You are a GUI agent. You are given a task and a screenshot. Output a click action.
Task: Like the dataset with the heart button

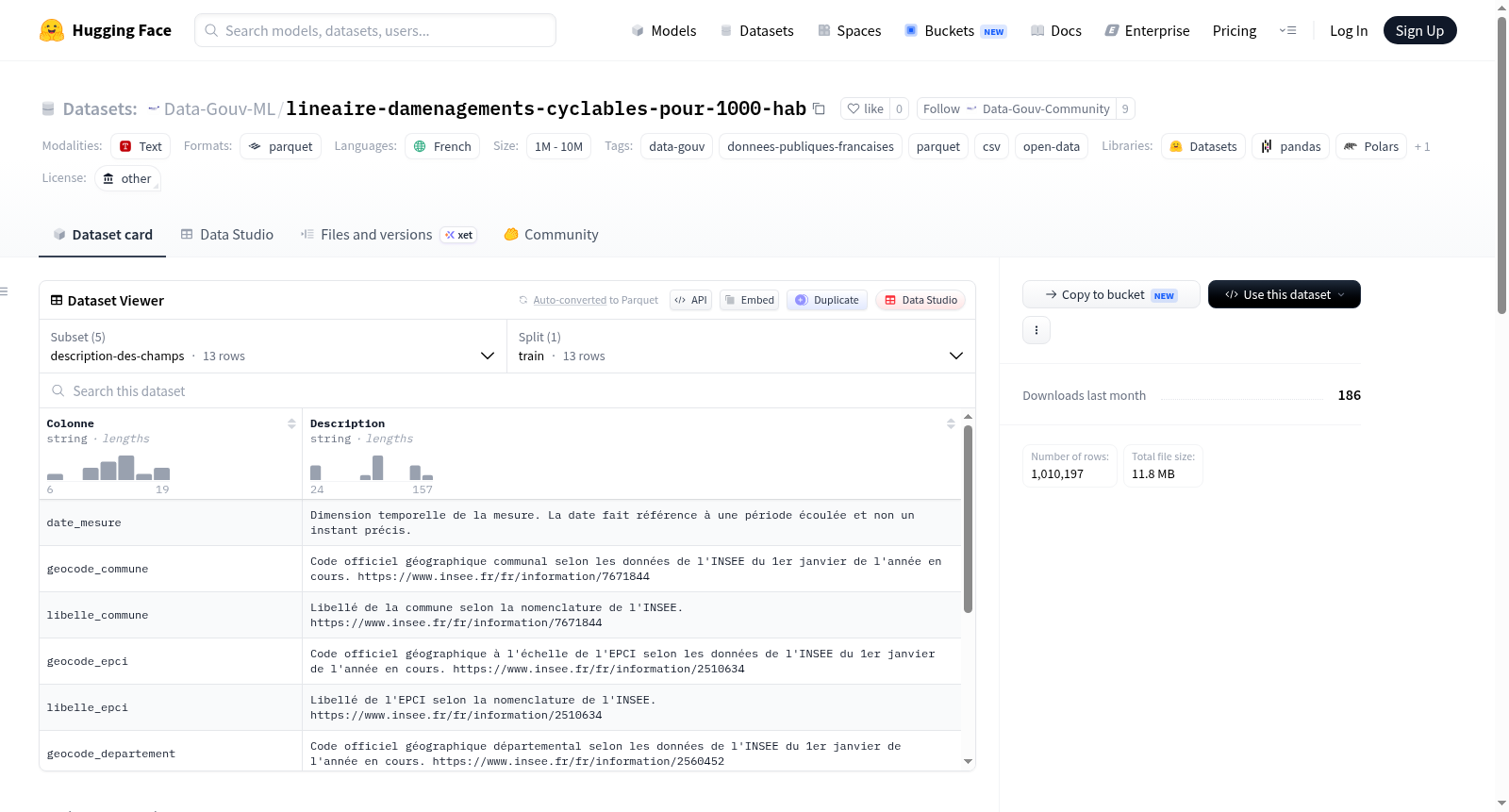pos(865,108)
